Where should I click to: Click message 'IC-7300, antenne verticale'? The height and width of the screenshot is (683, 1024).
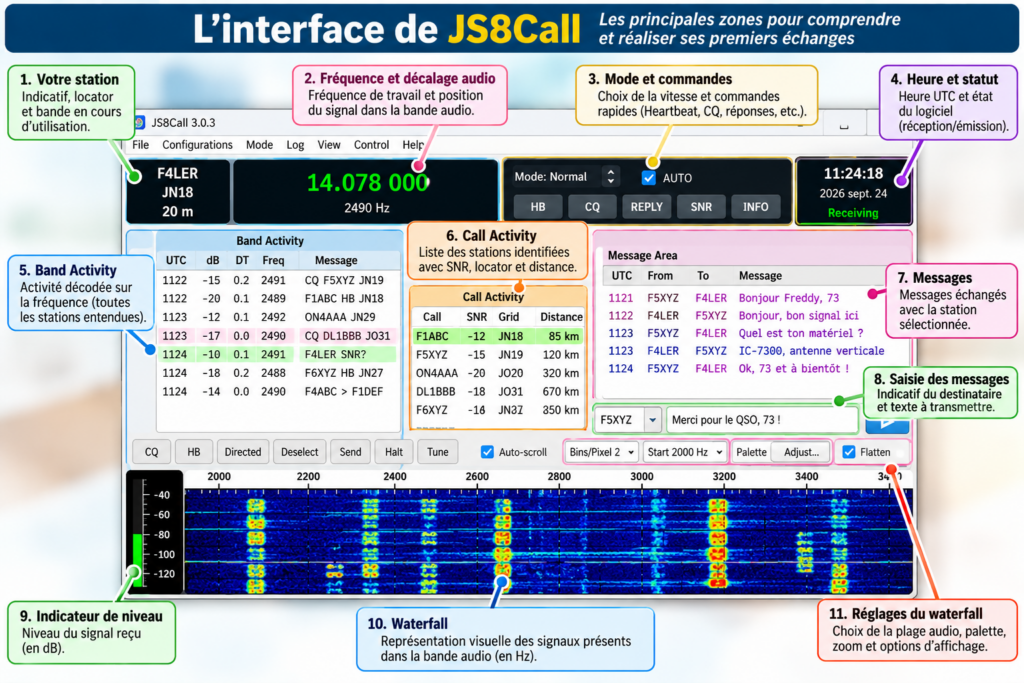(811, 351)
